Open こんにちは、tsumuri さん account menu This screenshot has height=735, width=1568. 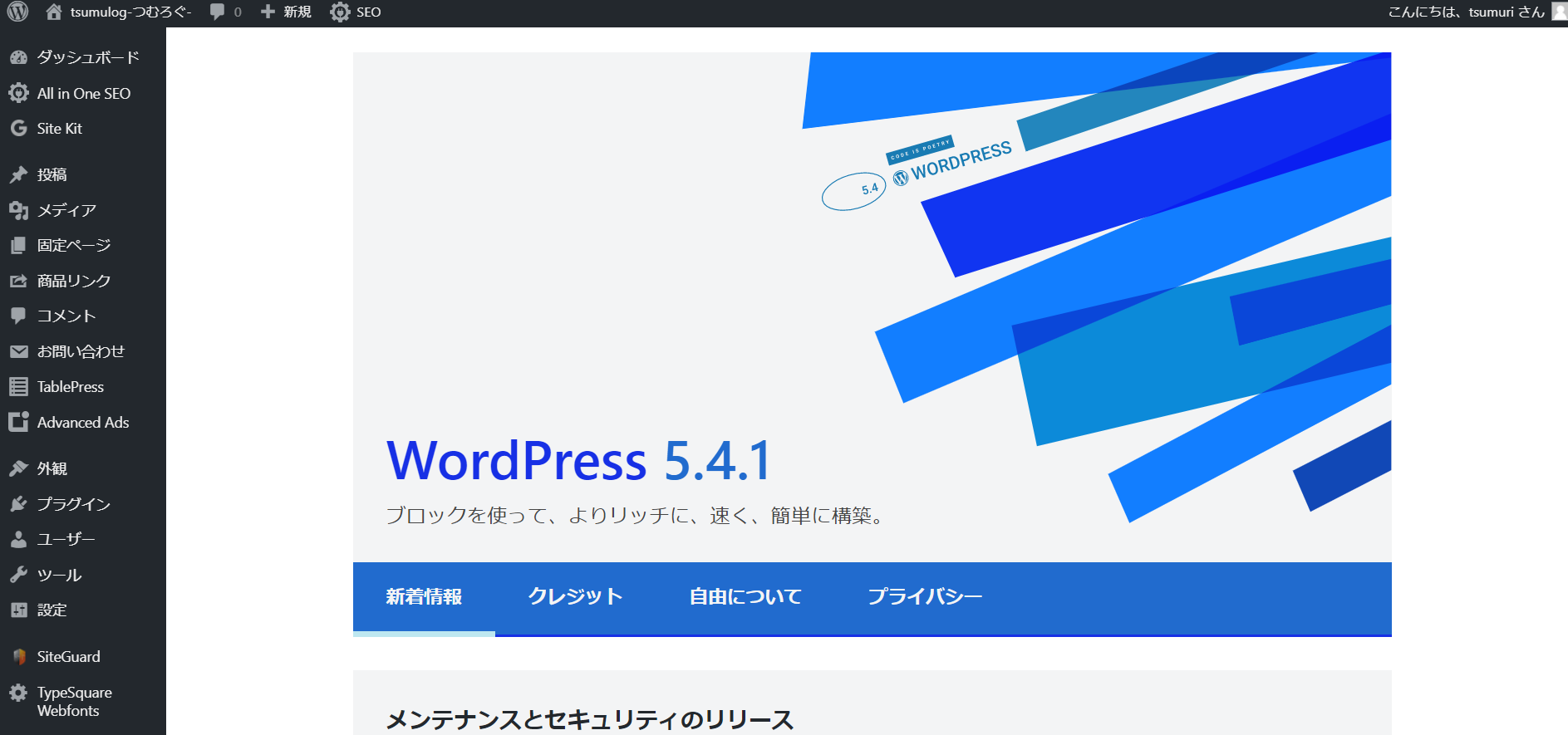1467,12
